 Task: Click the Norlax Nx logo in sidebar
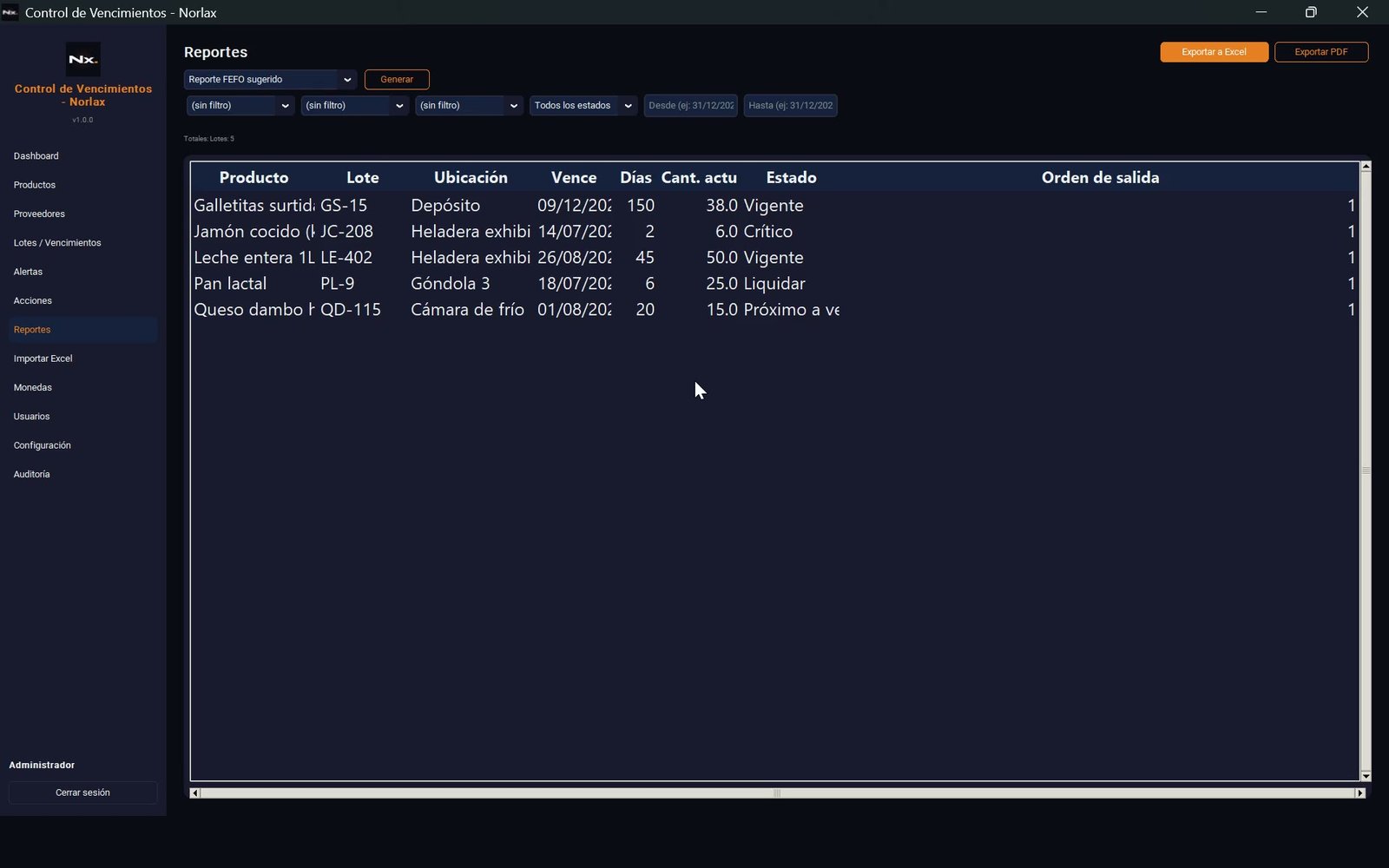(83, 59)
